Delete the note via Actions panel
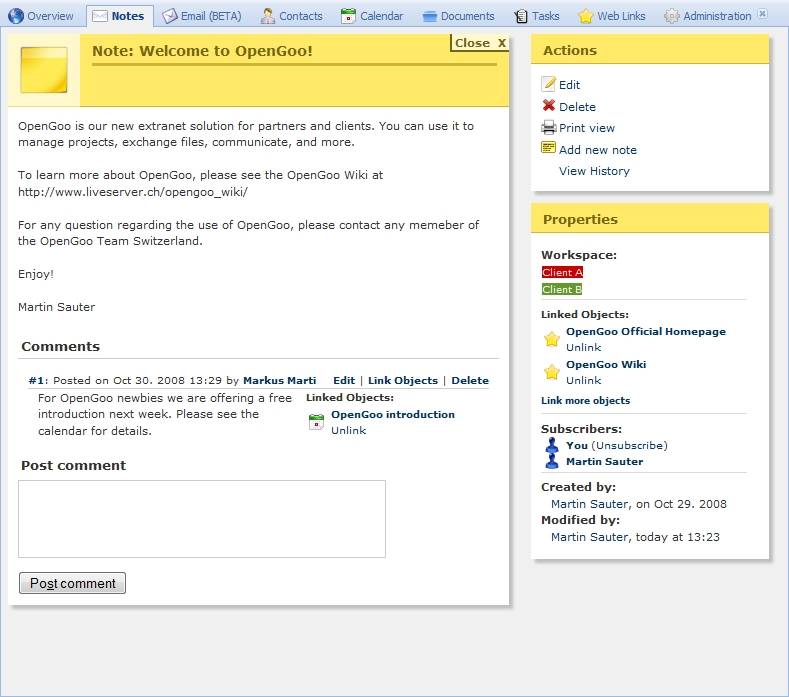 [577, 107]
